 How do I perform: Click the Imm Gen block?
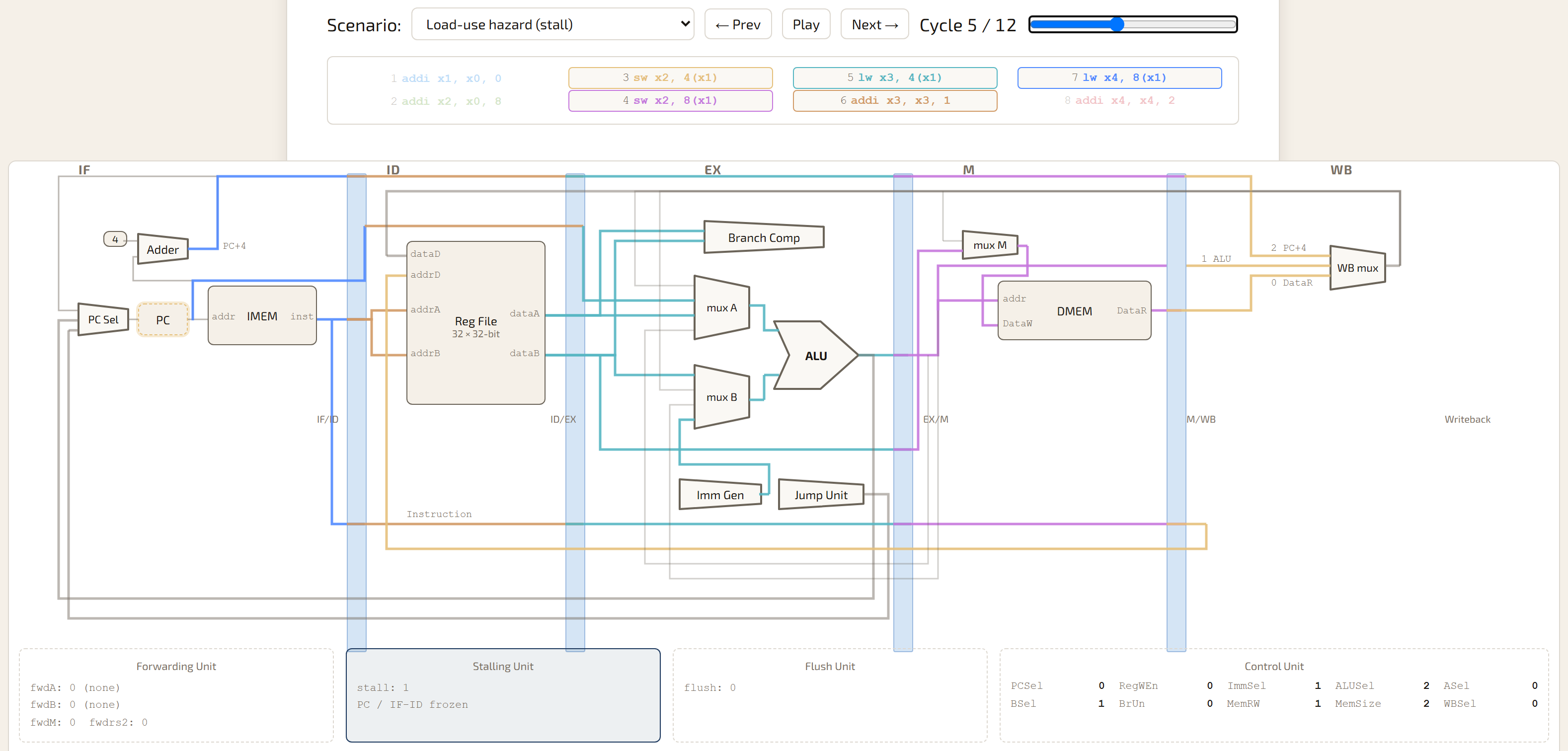(x=720, y=495)
